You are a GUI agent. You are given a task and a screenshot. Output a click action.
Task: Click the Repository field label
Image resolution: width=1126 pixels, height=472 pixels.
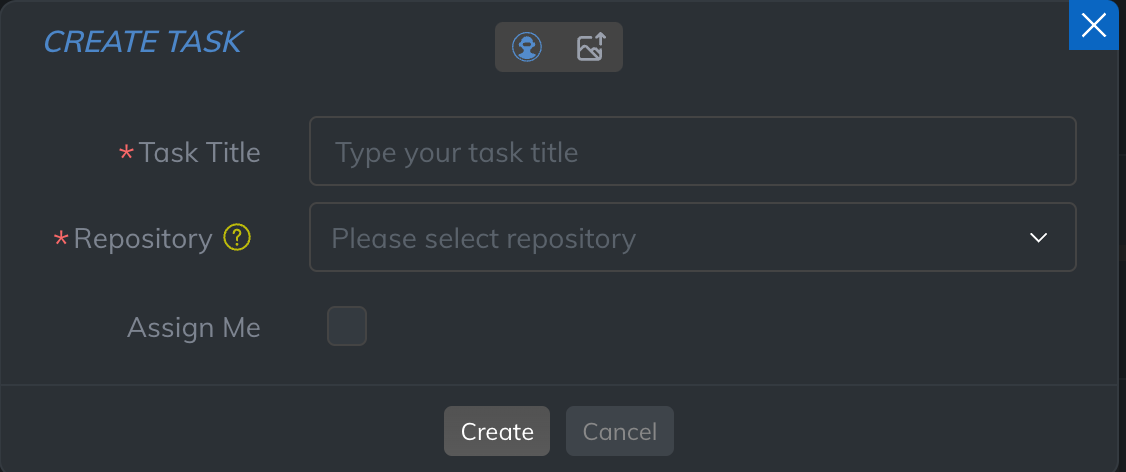tap(143, 239)
